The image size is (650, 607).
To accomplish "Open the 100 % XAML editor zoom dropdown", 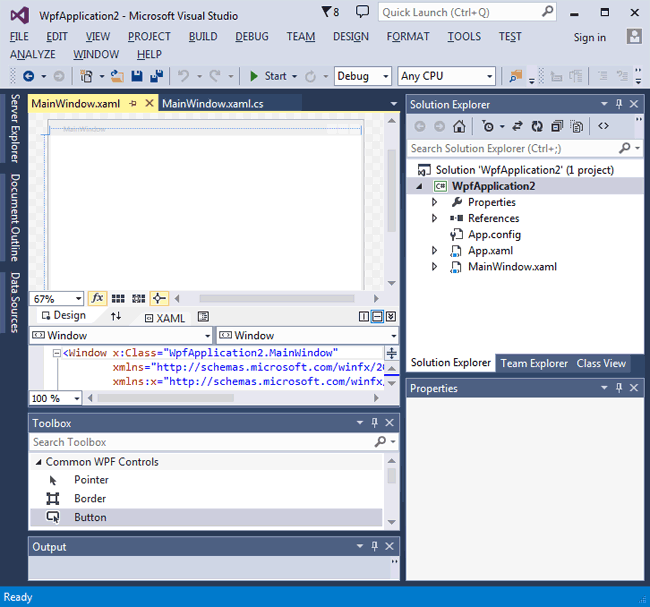I will 56,398.
